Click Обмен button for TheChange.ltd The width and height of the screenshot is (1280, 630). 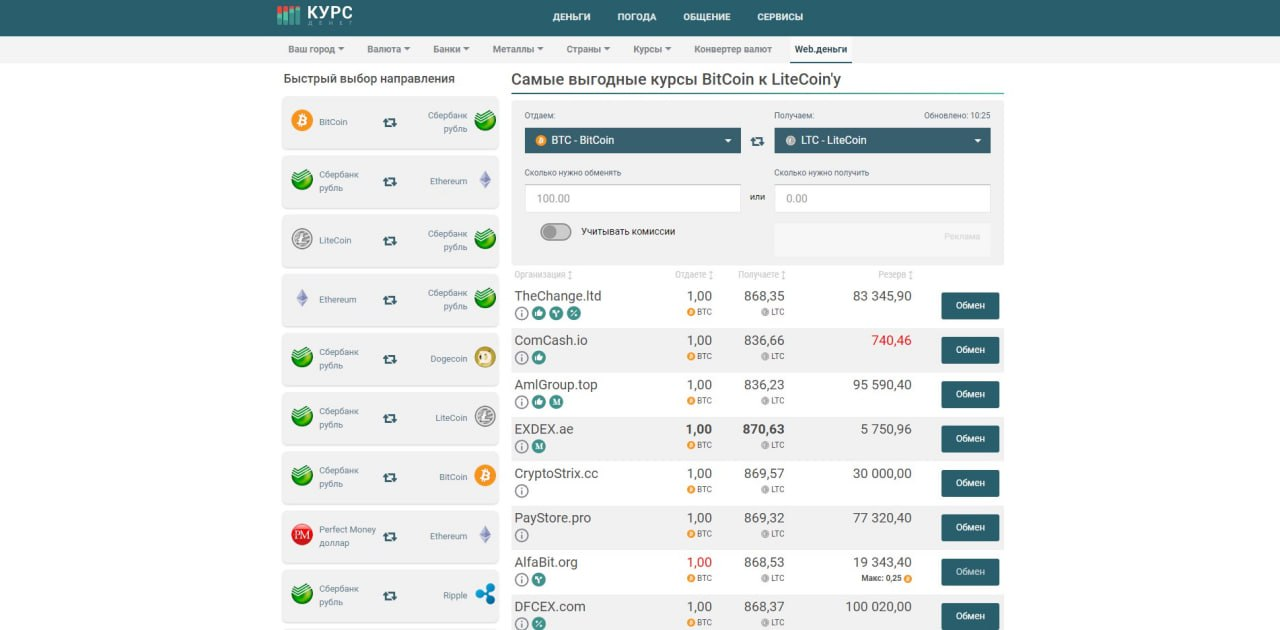pos(970,306)
